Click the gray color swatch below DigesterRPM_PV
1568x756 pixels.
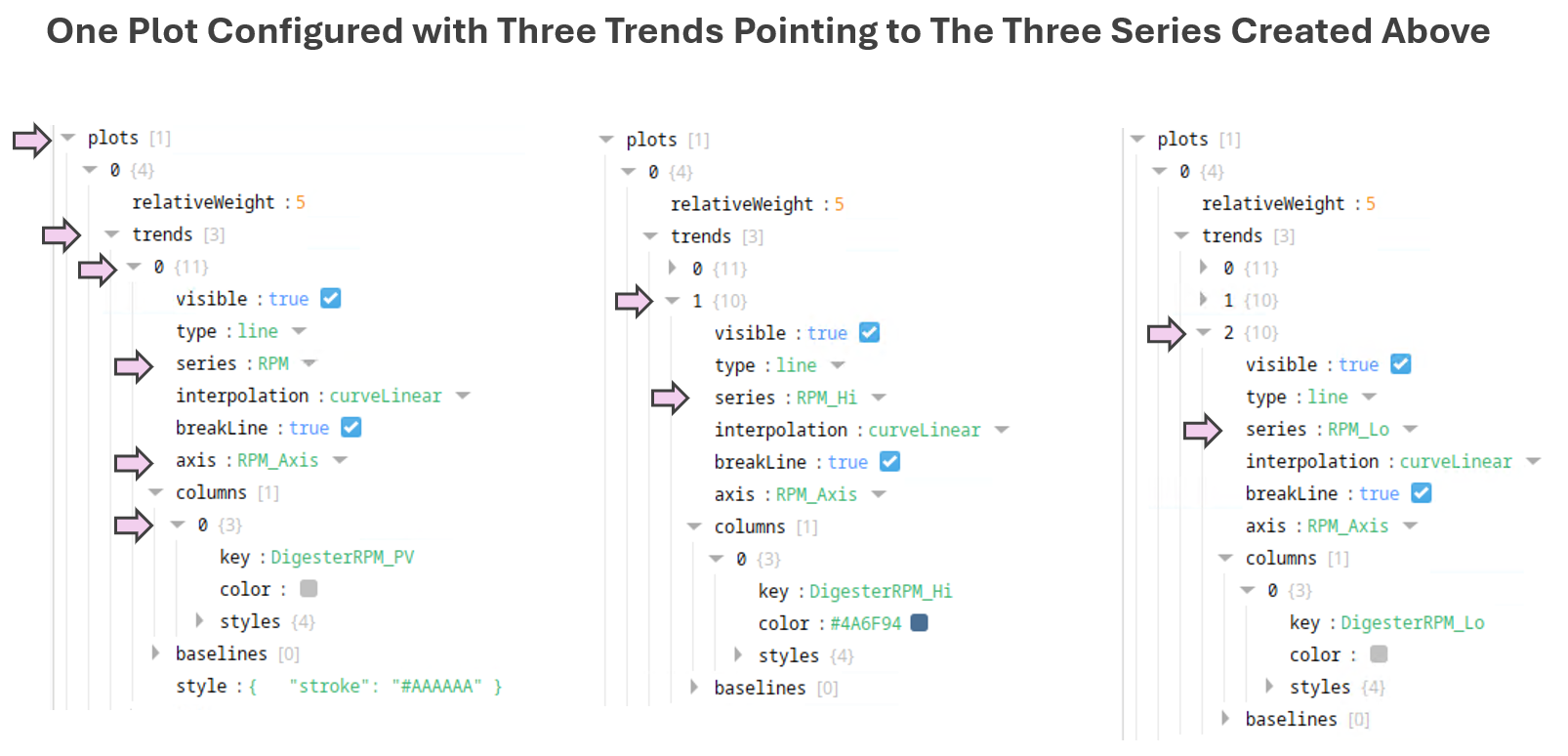tap(309, 589)
